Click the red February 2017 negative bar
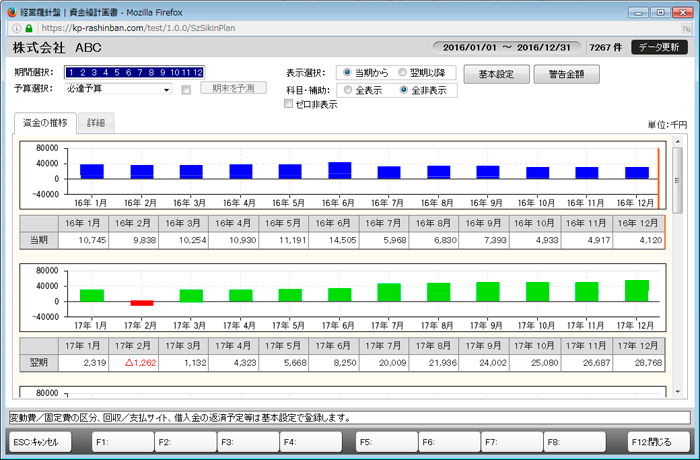The width and height of the screenshot is (700, 460). click(142, 302)
